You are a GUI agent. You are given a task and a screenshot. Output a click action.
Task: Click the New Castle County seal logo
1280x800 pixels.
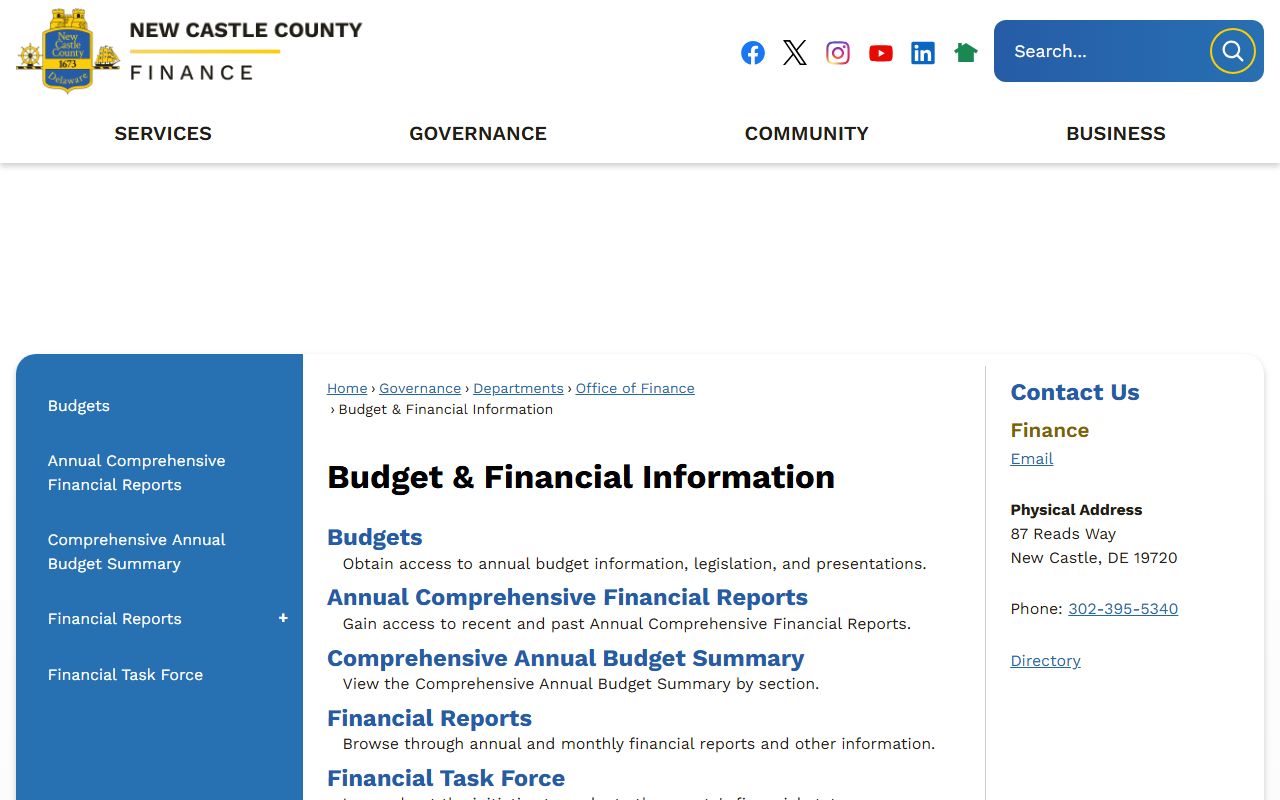click(68, 51)
